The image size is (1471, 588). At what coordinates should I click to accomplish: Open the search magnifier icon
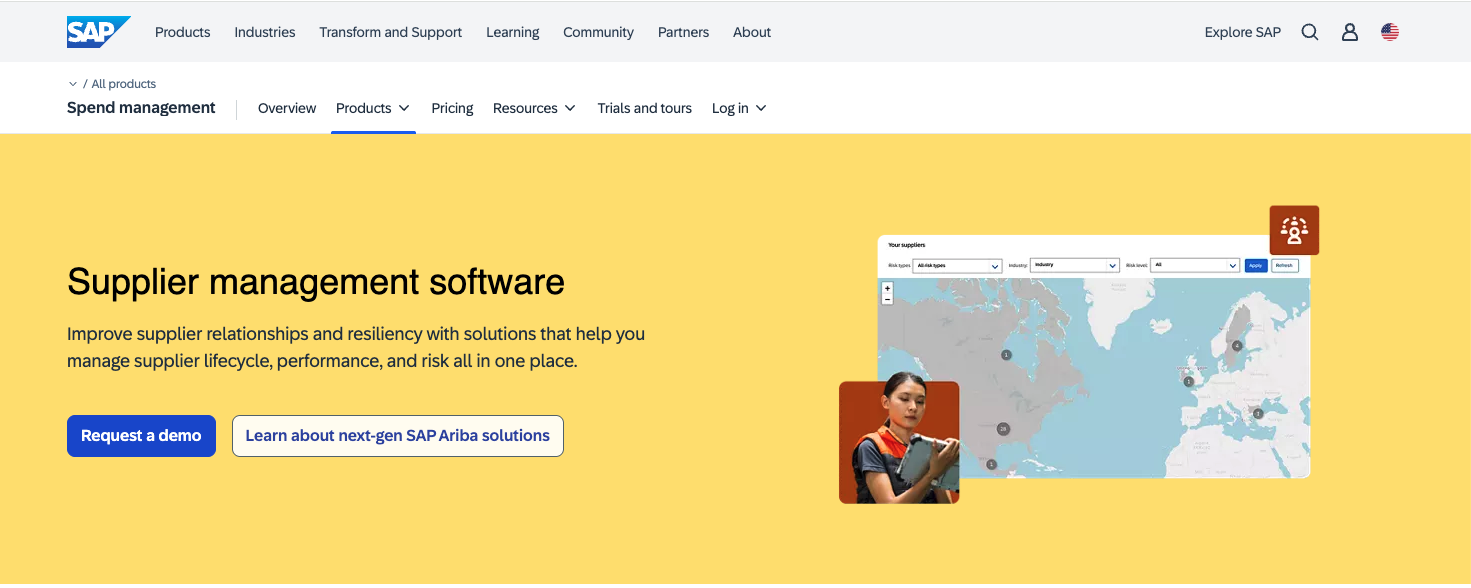coord(1310,32)
